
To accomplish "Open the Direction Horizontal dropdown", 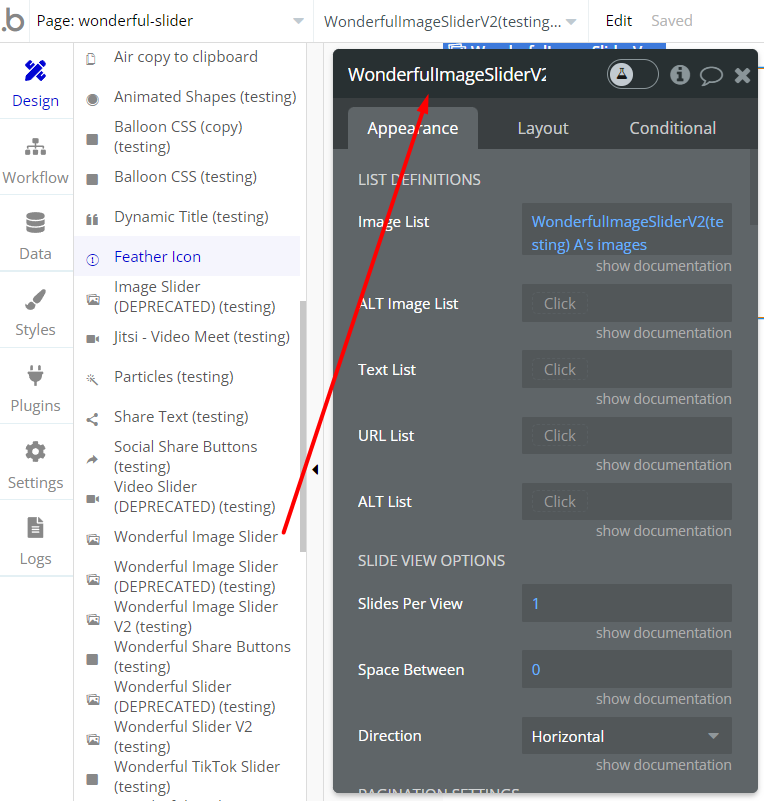I will pos(626,736).
